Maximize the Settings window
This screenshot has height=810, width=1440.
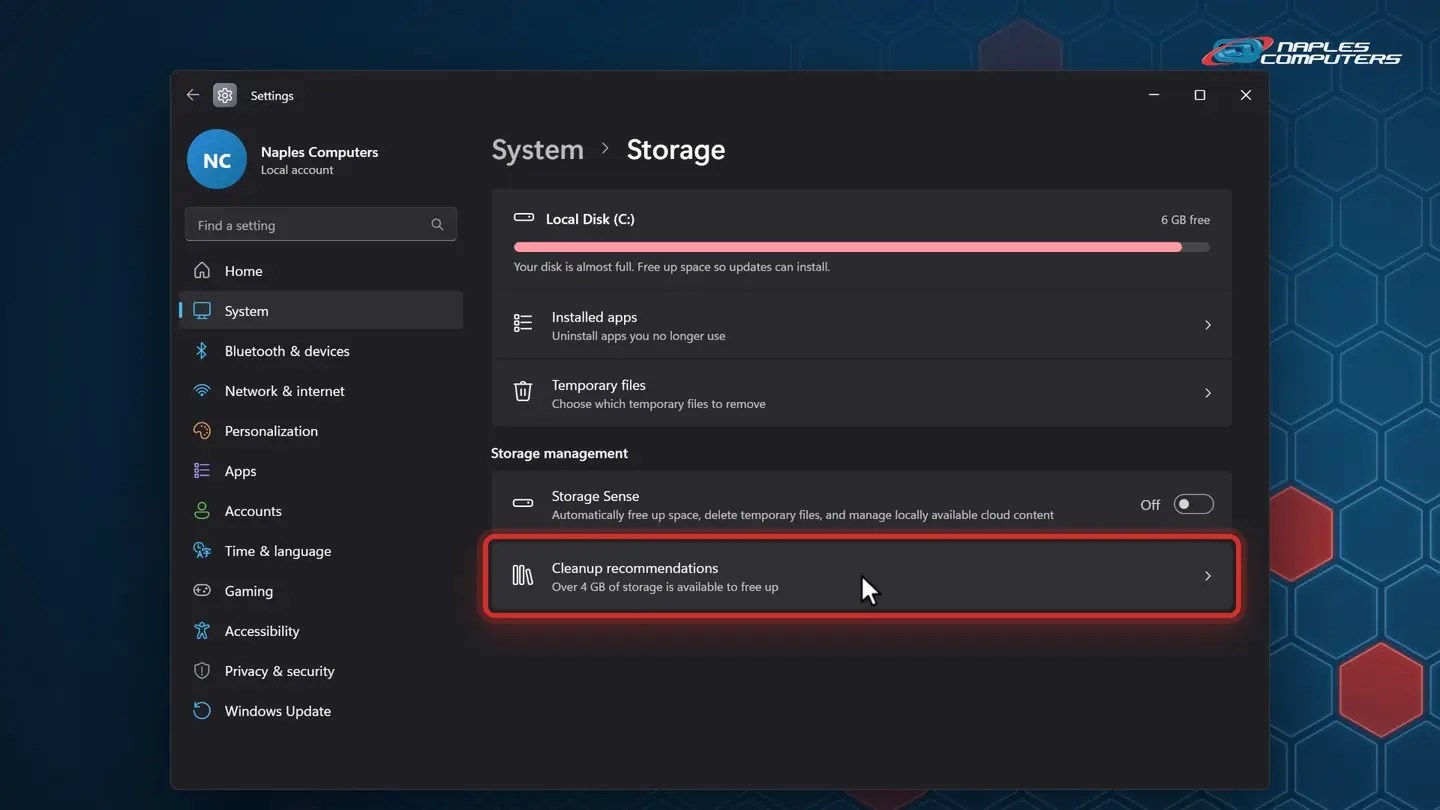click(1200, 95)
